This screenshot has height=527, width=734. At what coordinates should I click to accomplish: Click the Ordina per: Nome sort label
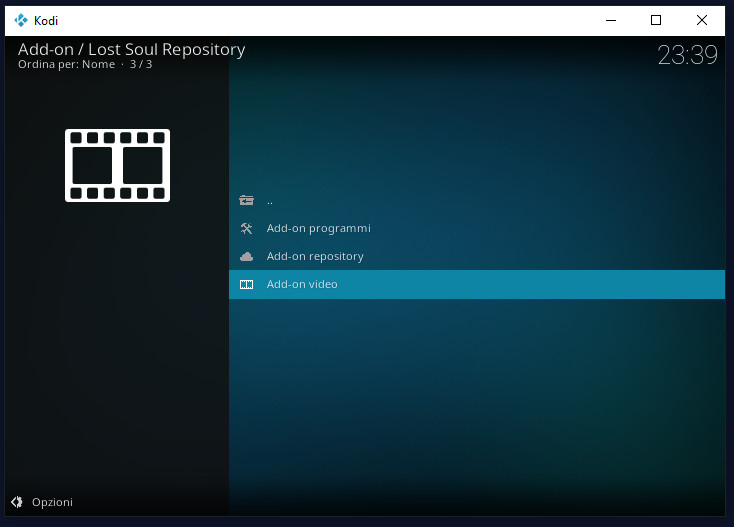click(66, 64)
